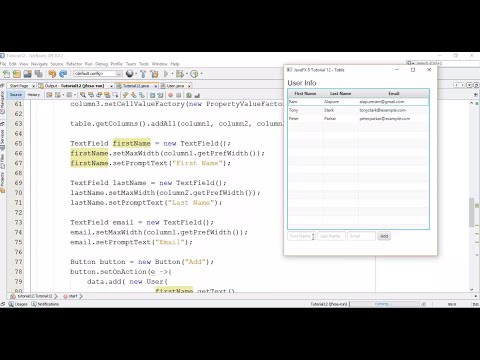Viewport: 480px width, 360px height.
Task: Click the Toggle Rectangular Selection icon
Action: (x=115, y=95)
